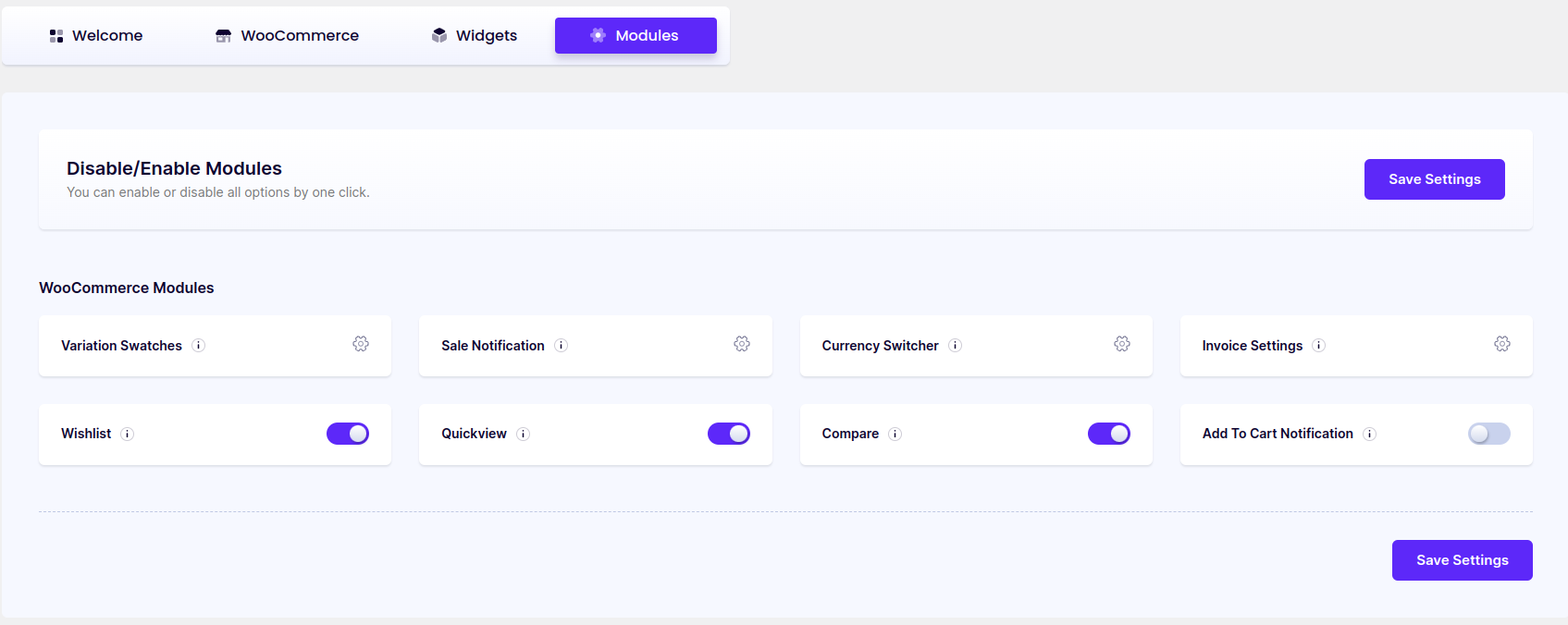1568x625 pixels.
Task: Click the Variation Swatches label
Action: (121, 346)
